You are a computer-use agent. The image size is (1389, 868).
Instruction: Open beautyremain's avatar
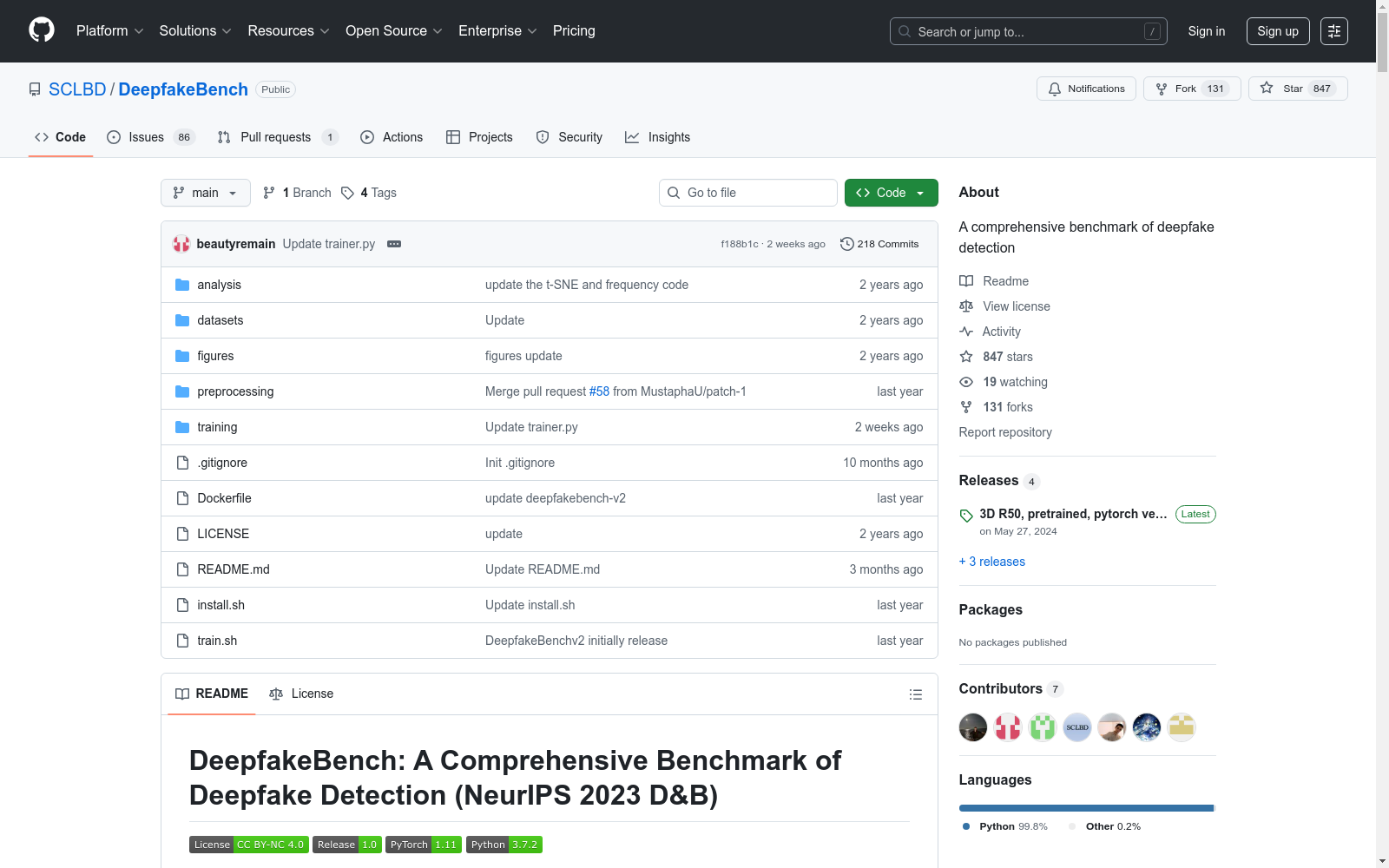[x=181, y=244]
